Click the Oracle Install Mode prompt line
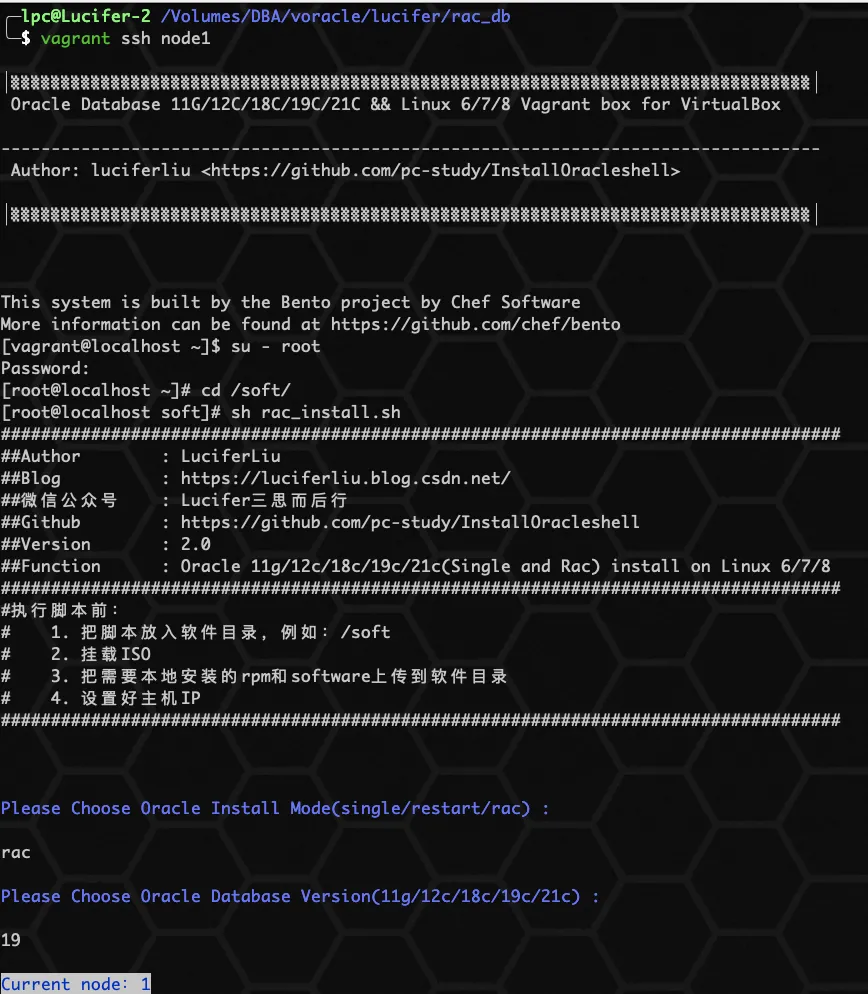 coord(275,808)
